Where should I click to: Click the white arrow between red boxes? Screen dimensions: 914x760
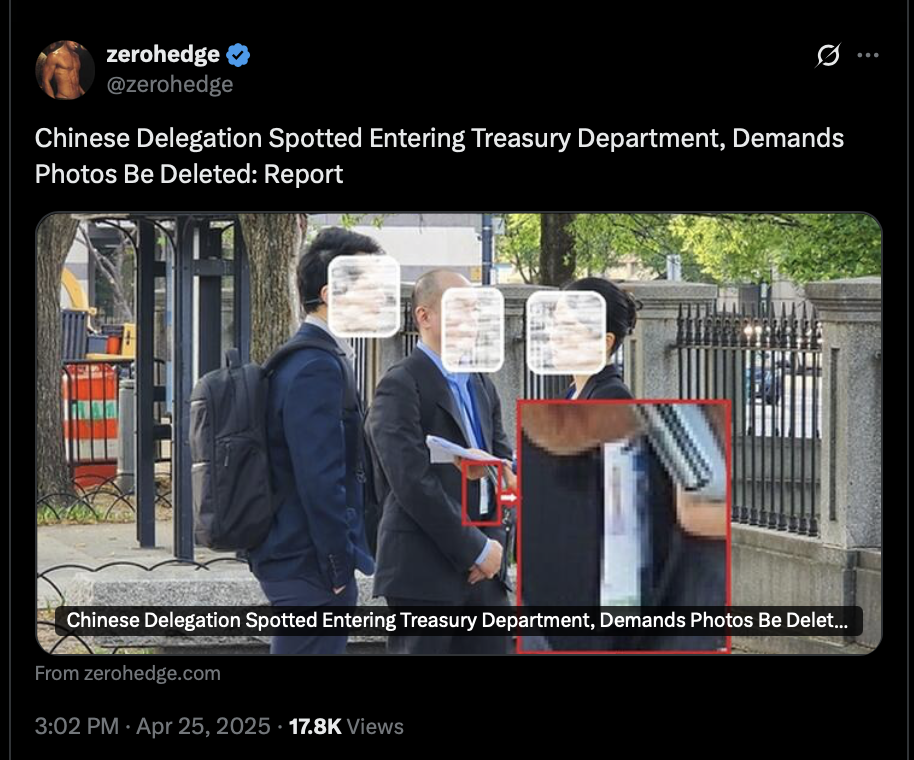(x=509, y=497)
